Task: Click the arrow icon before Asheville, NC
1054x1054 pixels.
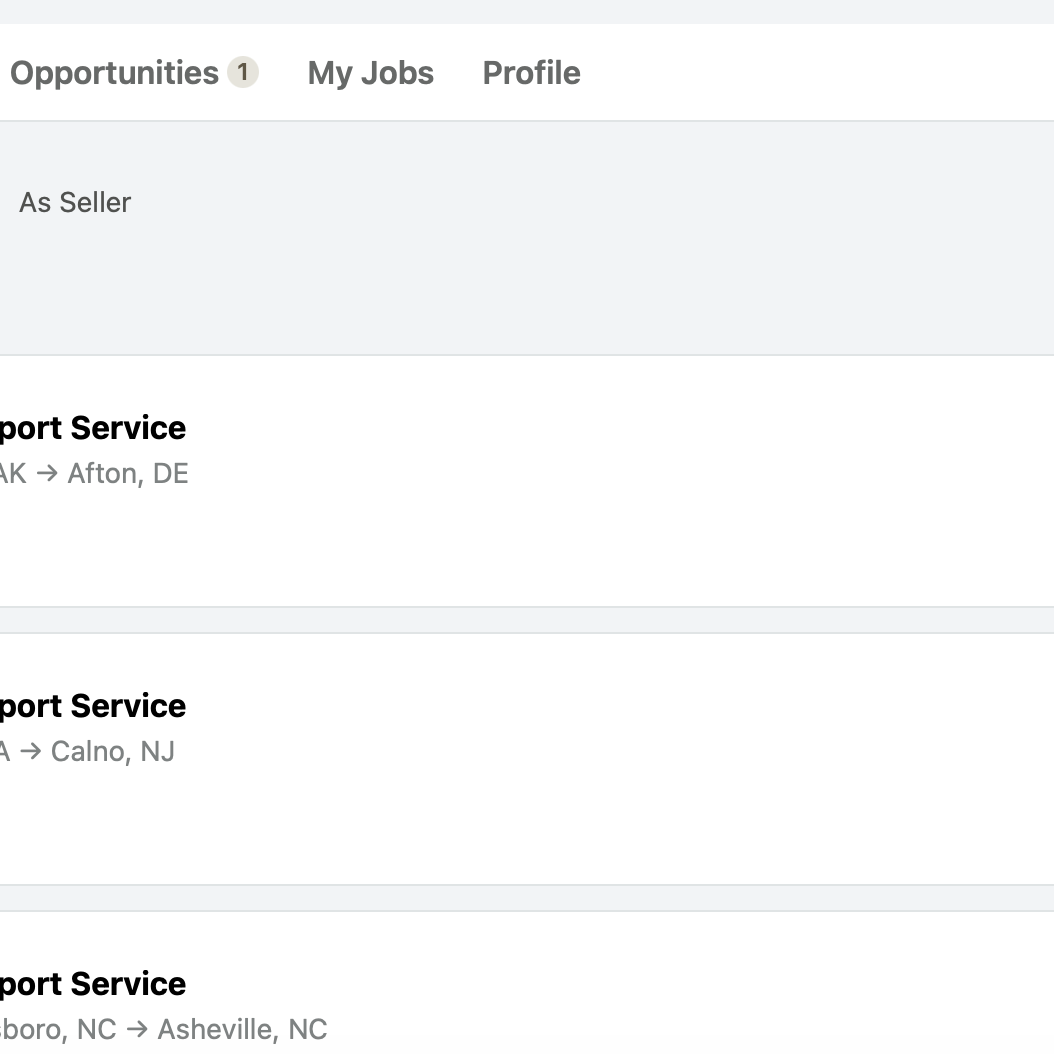Action: point(137,1029)
